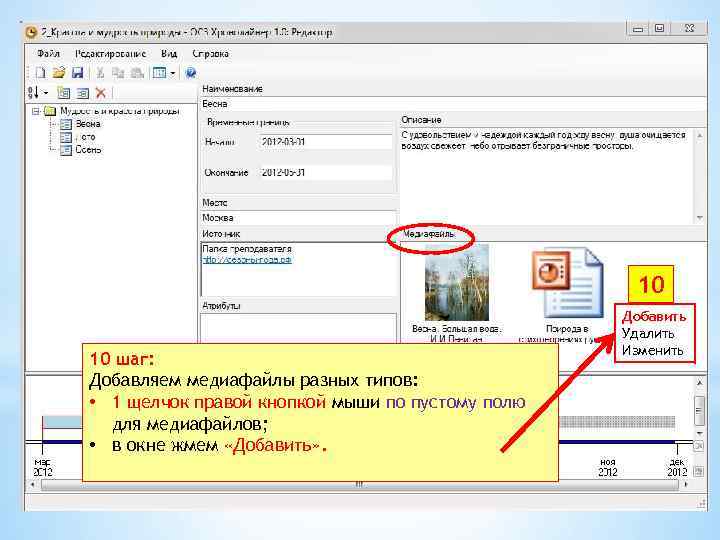Click the Окончание date field 2012-05-31
Image resolution: width=720 pixels, height=540 pixels.
pyautogui.click(x=326, y=173)
